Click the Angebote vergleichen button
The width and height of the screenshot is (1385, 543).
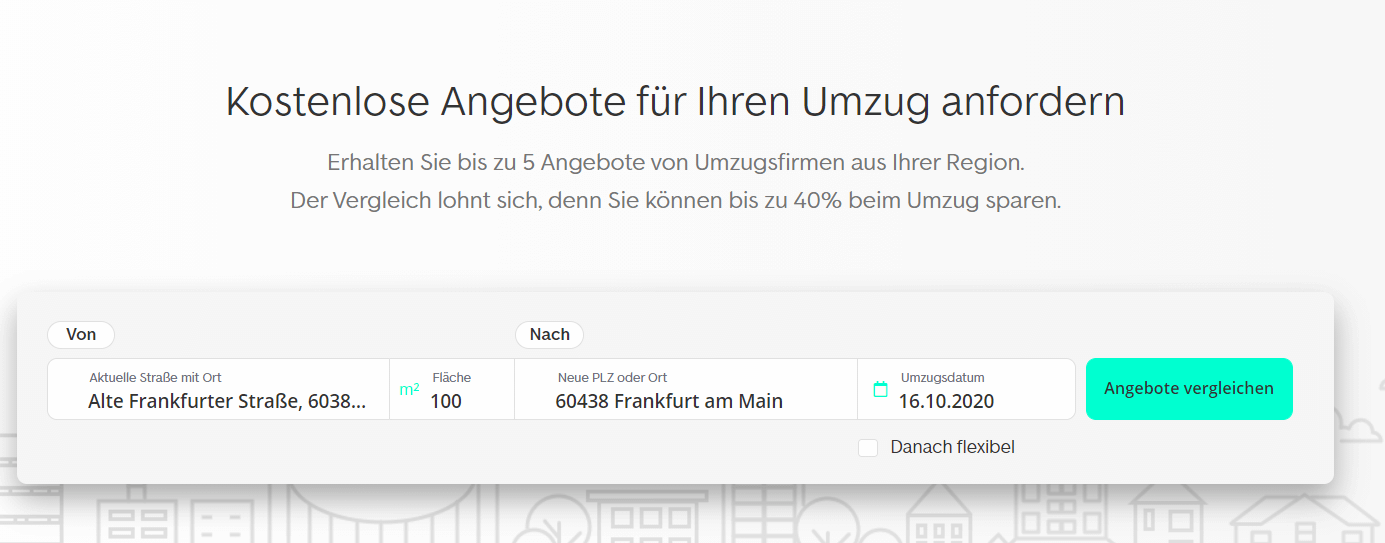(x=1189, y=389)
